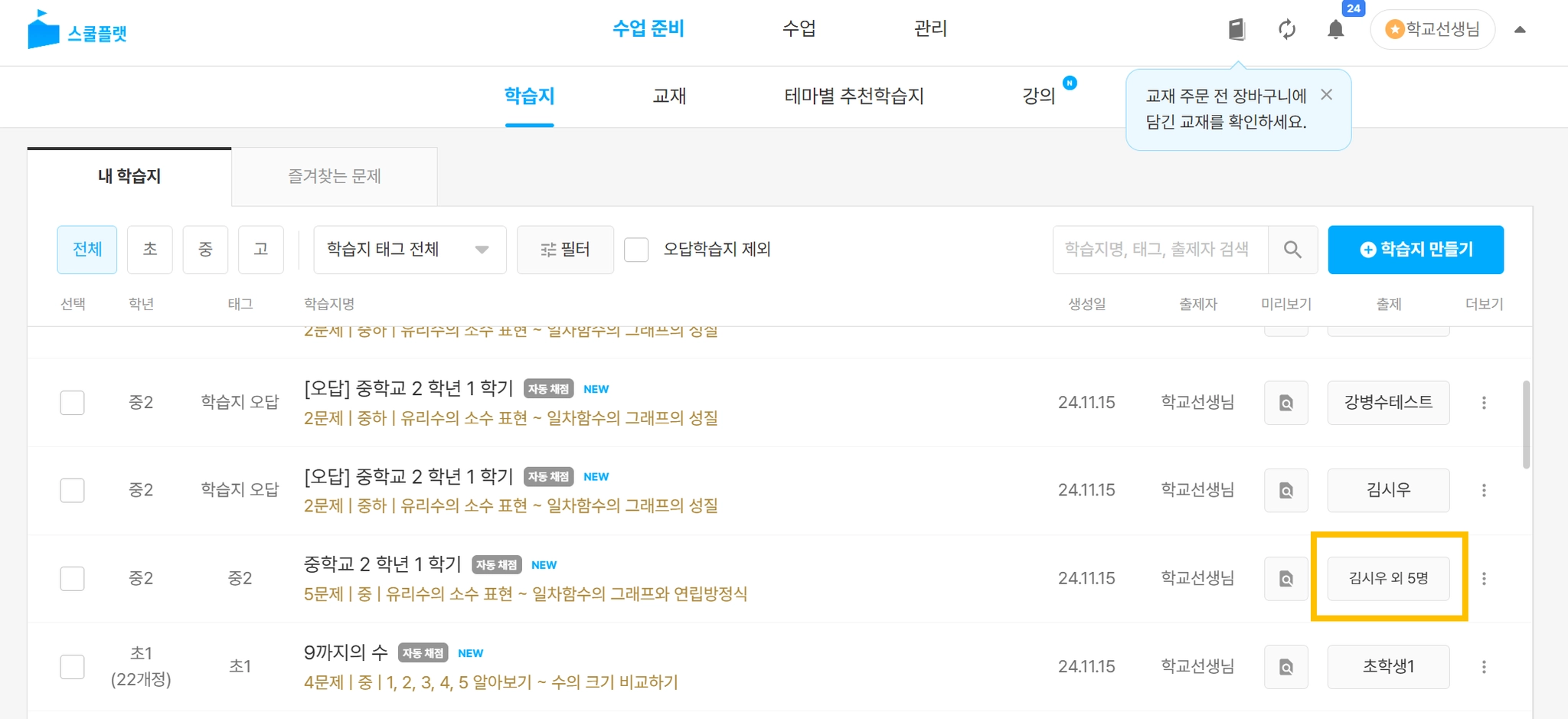Click the 김시우 외 5명 assignment button
Screen dimensions: 1568x719
point(1388,578)
